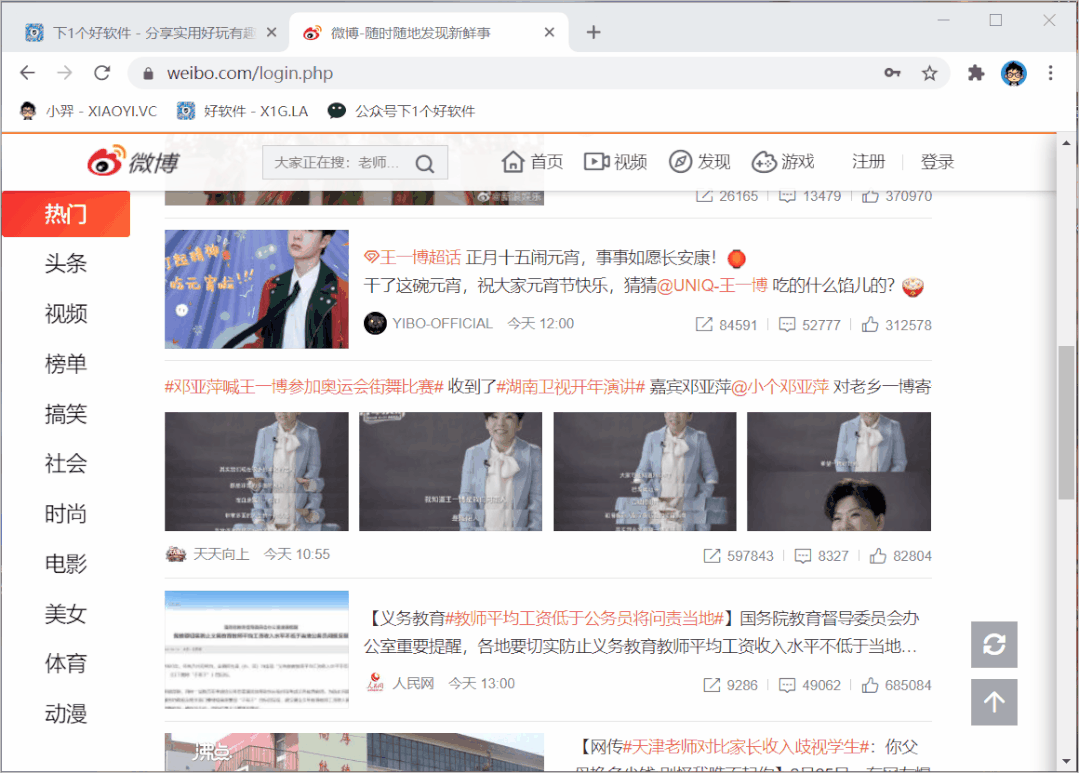This screenshot has height=773, width=1079.
Task: Open 首页 in Weibo navigation
Action: pos(533,162)
